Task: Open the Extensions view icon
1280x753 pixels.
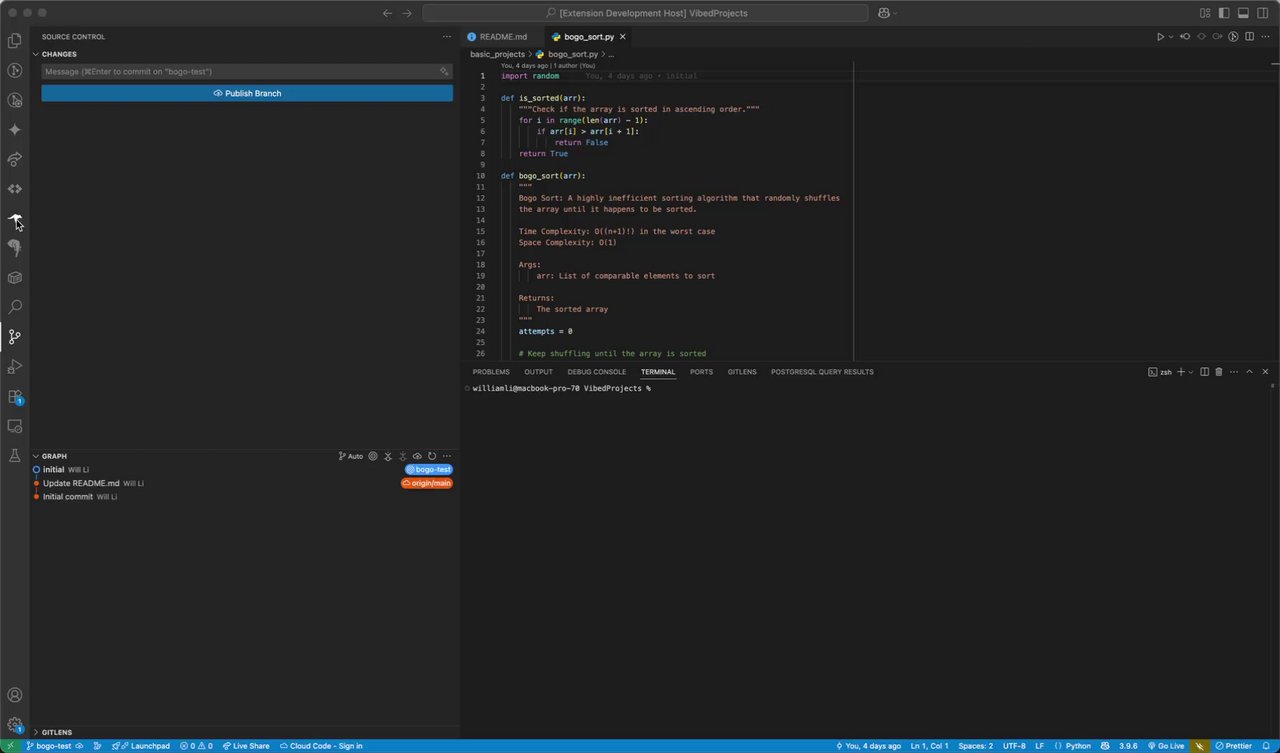Action: [x=15, y=397]
